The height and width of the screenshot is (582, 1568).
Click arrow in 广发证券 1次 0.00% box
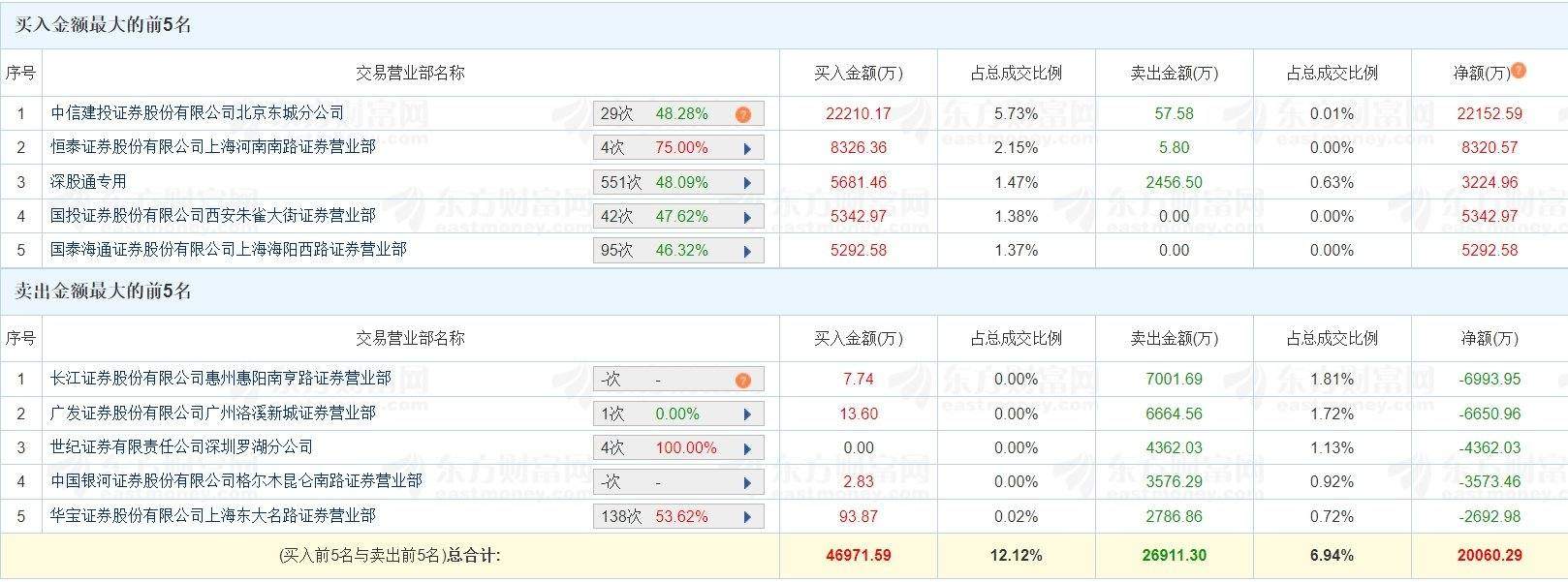click(747, 414)
